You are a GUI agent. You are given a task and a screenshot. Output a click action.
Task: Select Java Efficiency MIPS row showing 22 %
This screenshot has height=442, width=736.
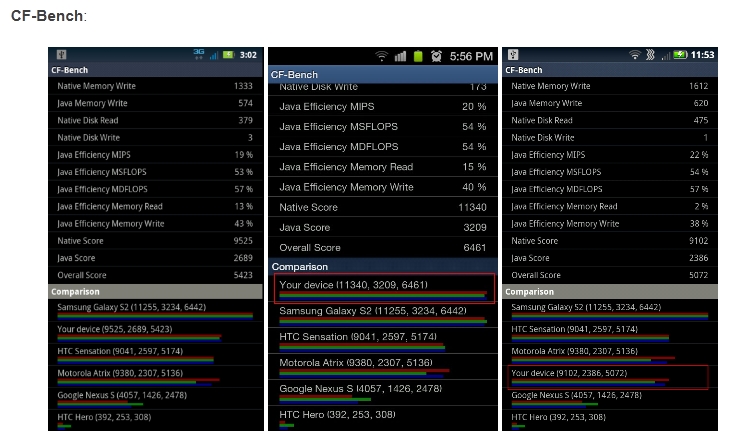(610, 155)
